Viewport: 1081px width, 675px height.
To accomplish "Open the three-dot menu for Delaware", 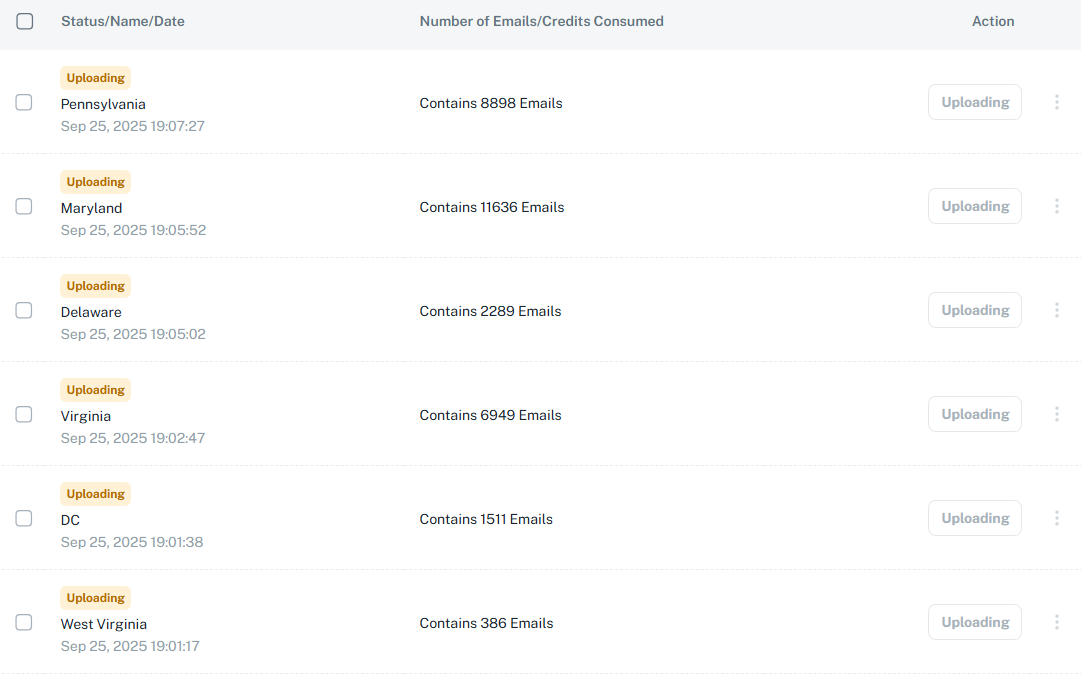I will point(1057,310).
